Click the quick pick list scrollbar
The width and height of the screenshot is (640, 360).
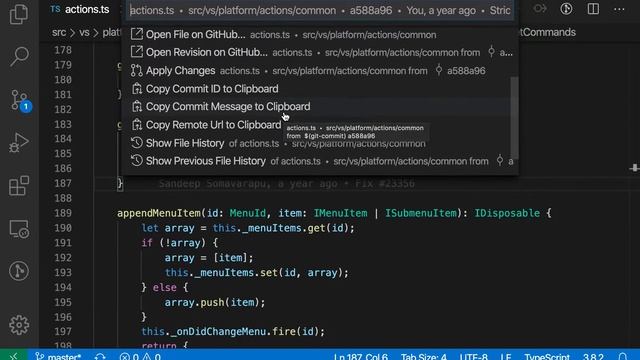(514, 117)
